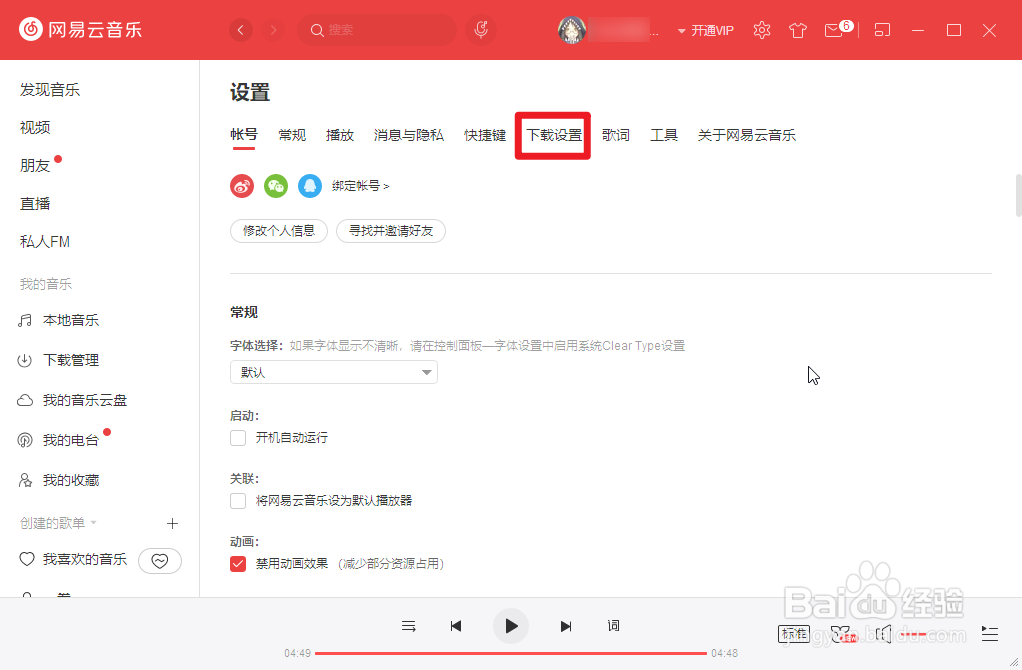Select the 帐号 settings tab
Screen dimensions: 1022x670
[244, 135]
